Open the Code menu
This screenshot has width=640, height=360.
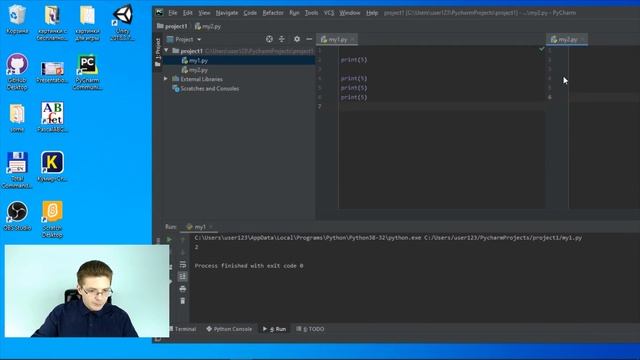pos(250,13)
